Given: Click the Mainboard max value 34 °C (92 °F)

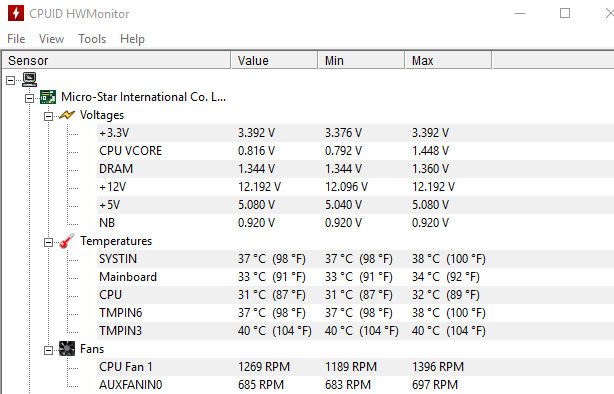Looking at the screenshot, I should pos(446,277).
